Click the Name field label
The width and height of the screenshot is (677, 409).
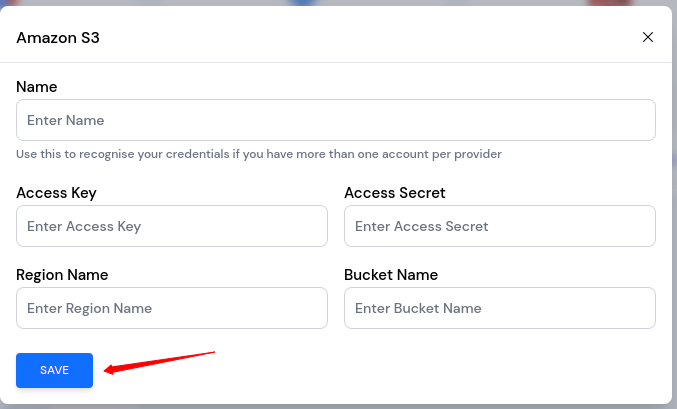(37, 87)
